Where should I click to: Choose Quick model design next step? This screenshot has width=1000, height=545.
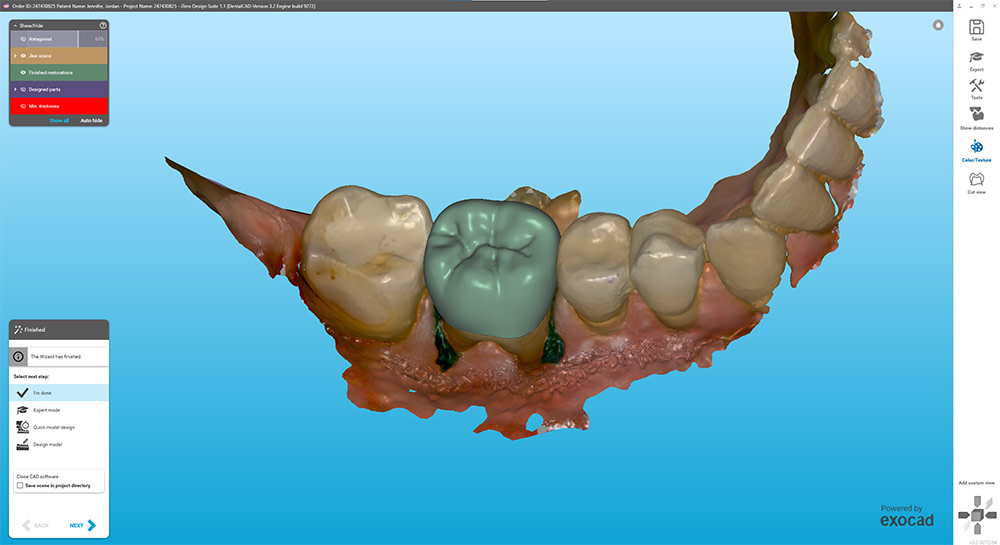pos(59,427)
